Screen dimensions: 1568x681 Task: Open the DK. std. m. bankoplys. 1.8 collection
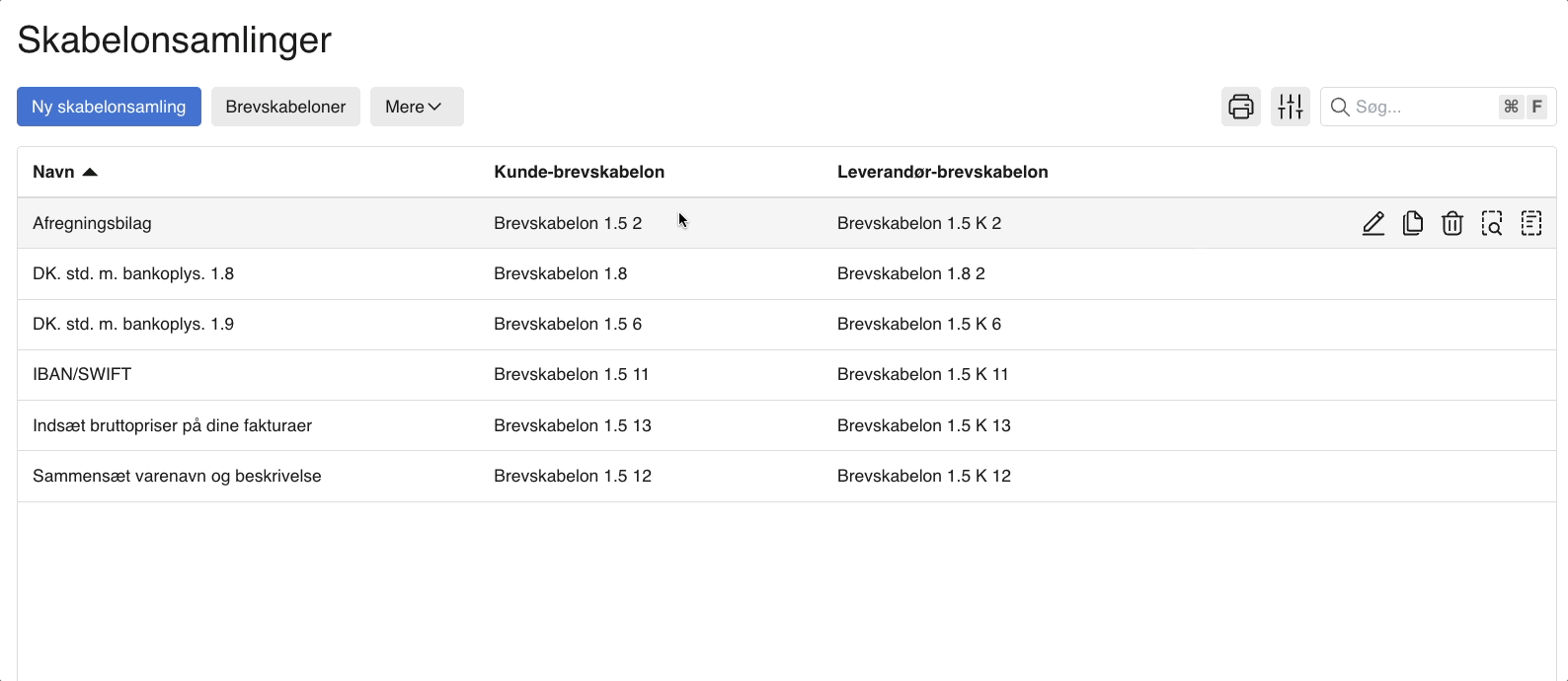(x=133, y=273)
